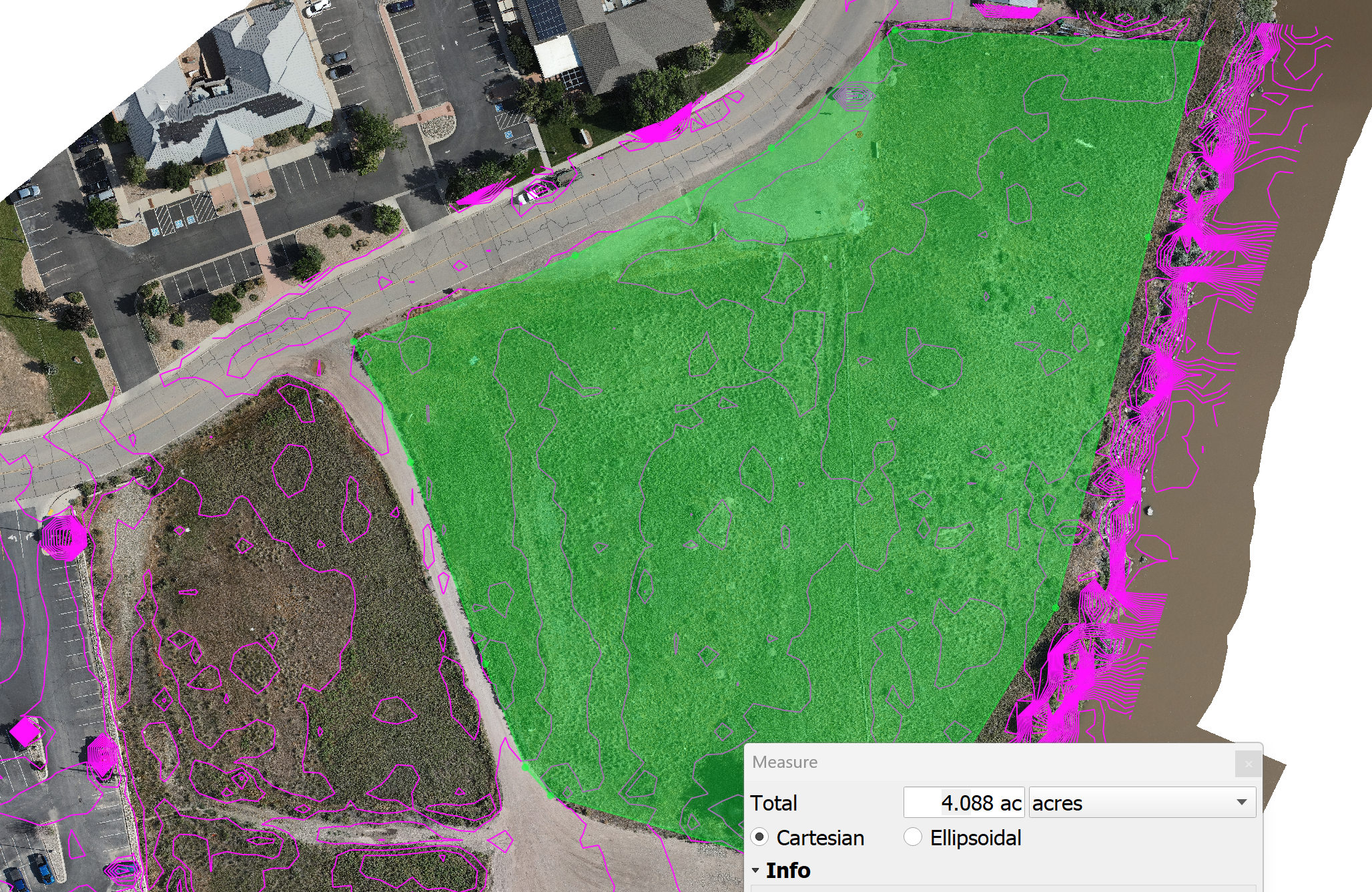Open the acres units dropdown
The height and width of the screenshot is (892, 1372).
click(x=1142, y=803)
